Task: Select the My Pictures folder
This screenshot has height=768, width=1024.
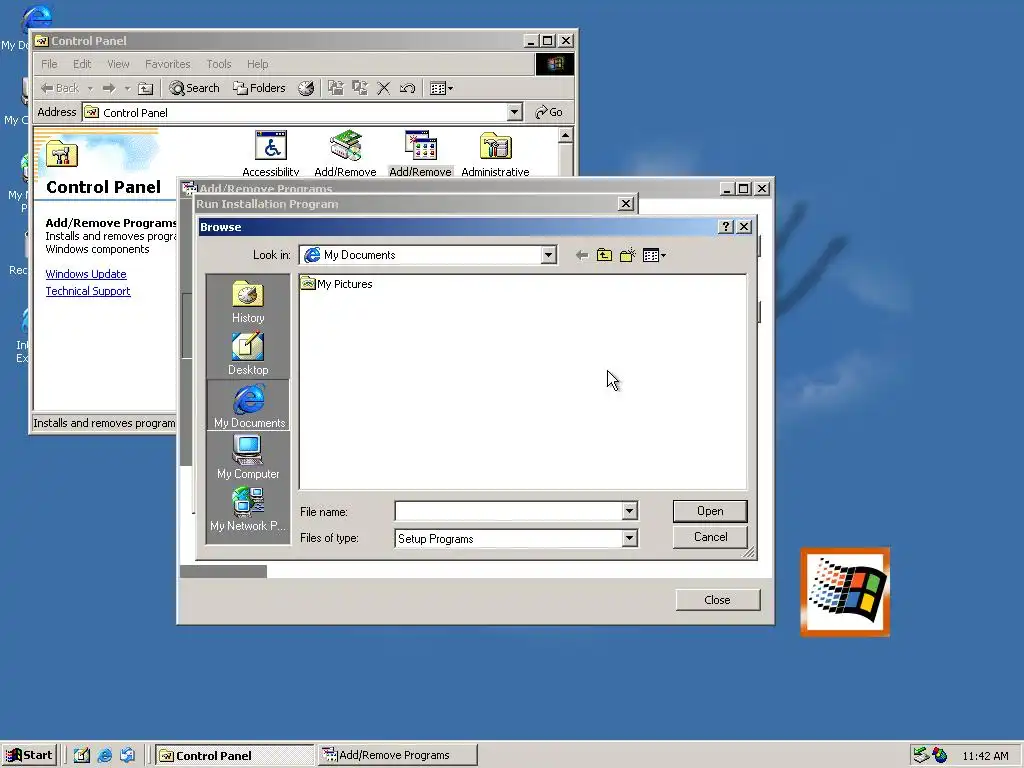Action: [337, 284]
